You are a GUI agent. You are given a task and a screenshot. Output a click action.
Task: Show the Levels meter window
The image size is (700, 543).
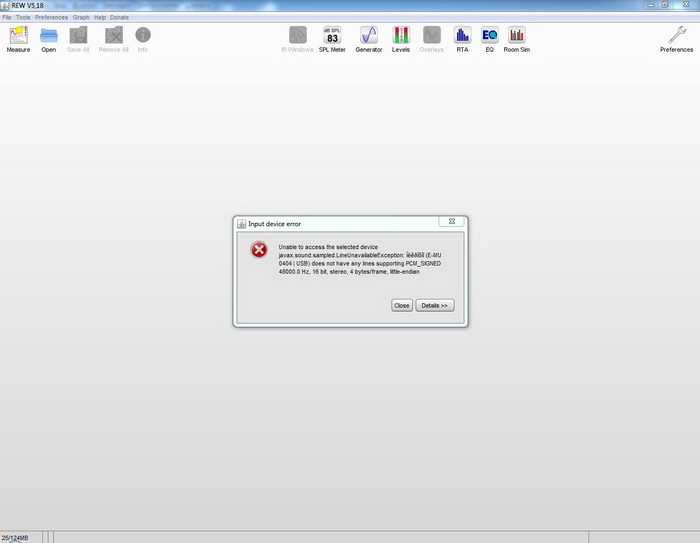(401, 38)
